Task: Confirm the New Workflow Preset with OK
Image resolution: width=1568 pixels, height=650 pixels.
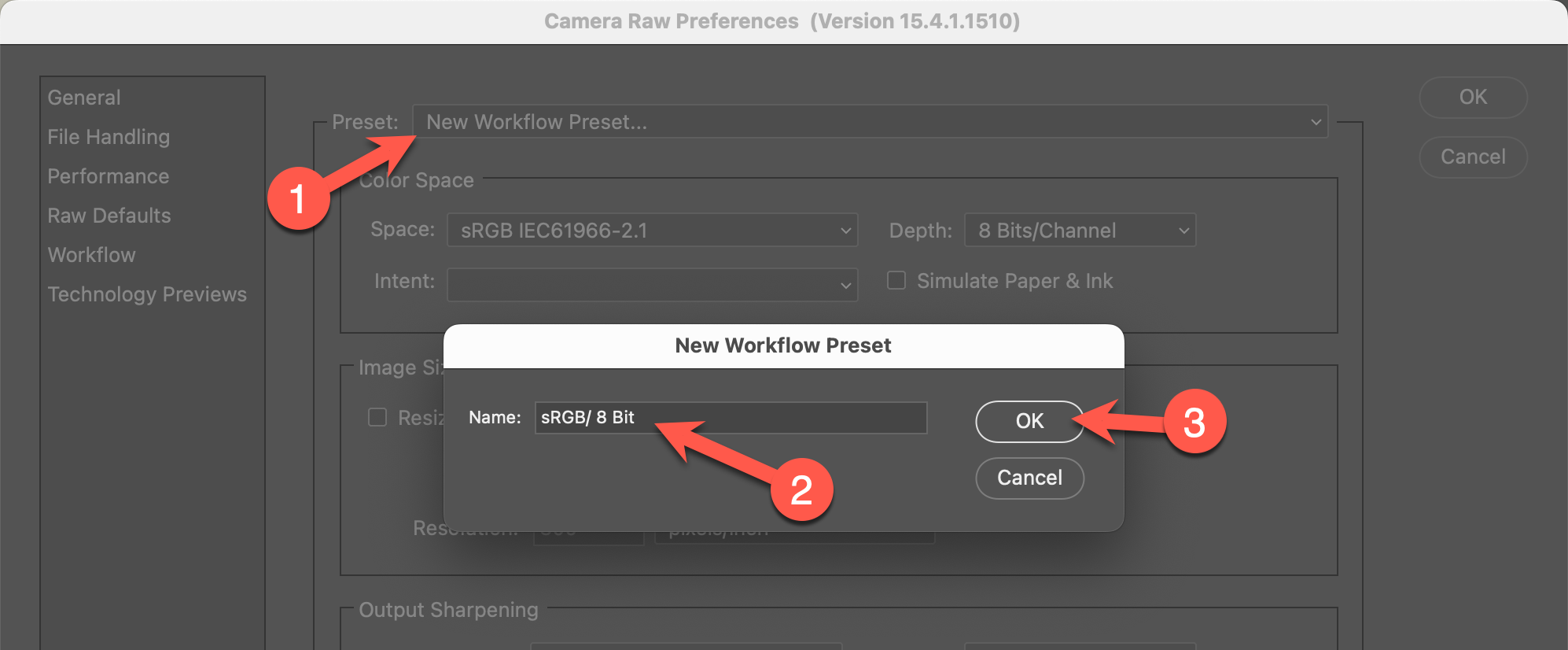Action: coord(1029,421)
